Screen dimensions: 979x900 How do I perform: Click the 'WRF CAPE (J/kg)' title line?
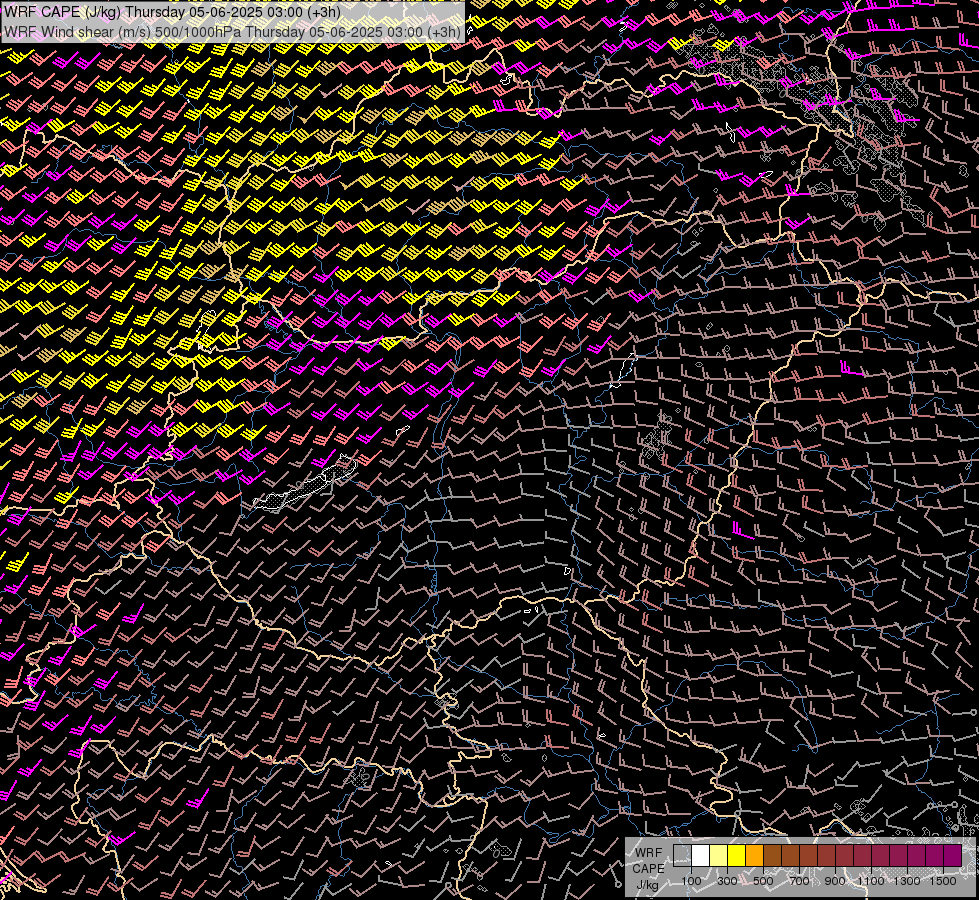click(x=172, y=12)
